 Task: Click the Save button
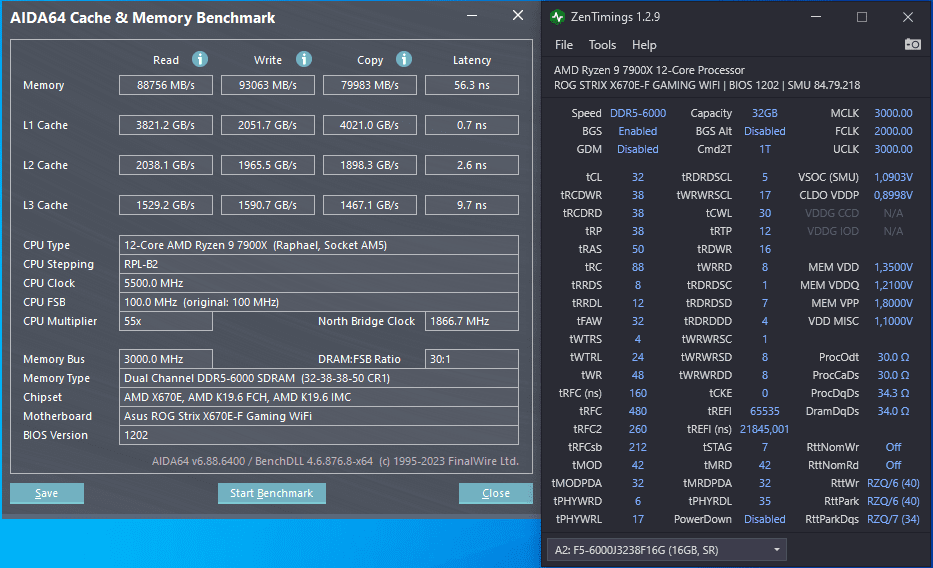[46, 493]
